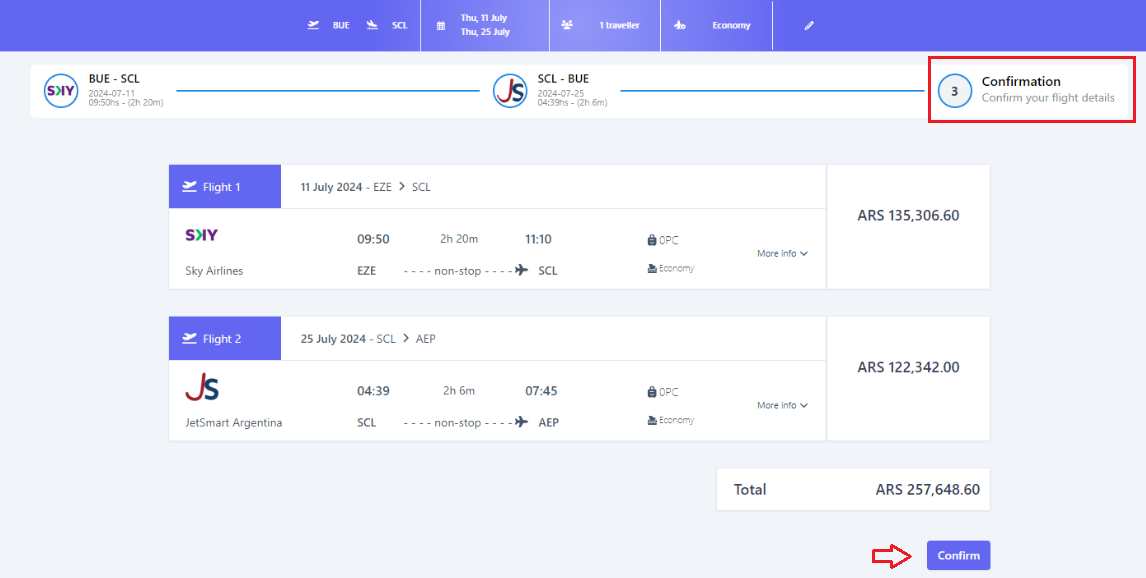This screenshot has width=1146, height=578.
Task: Expand More Info for Flight 1
Action: 782,254
